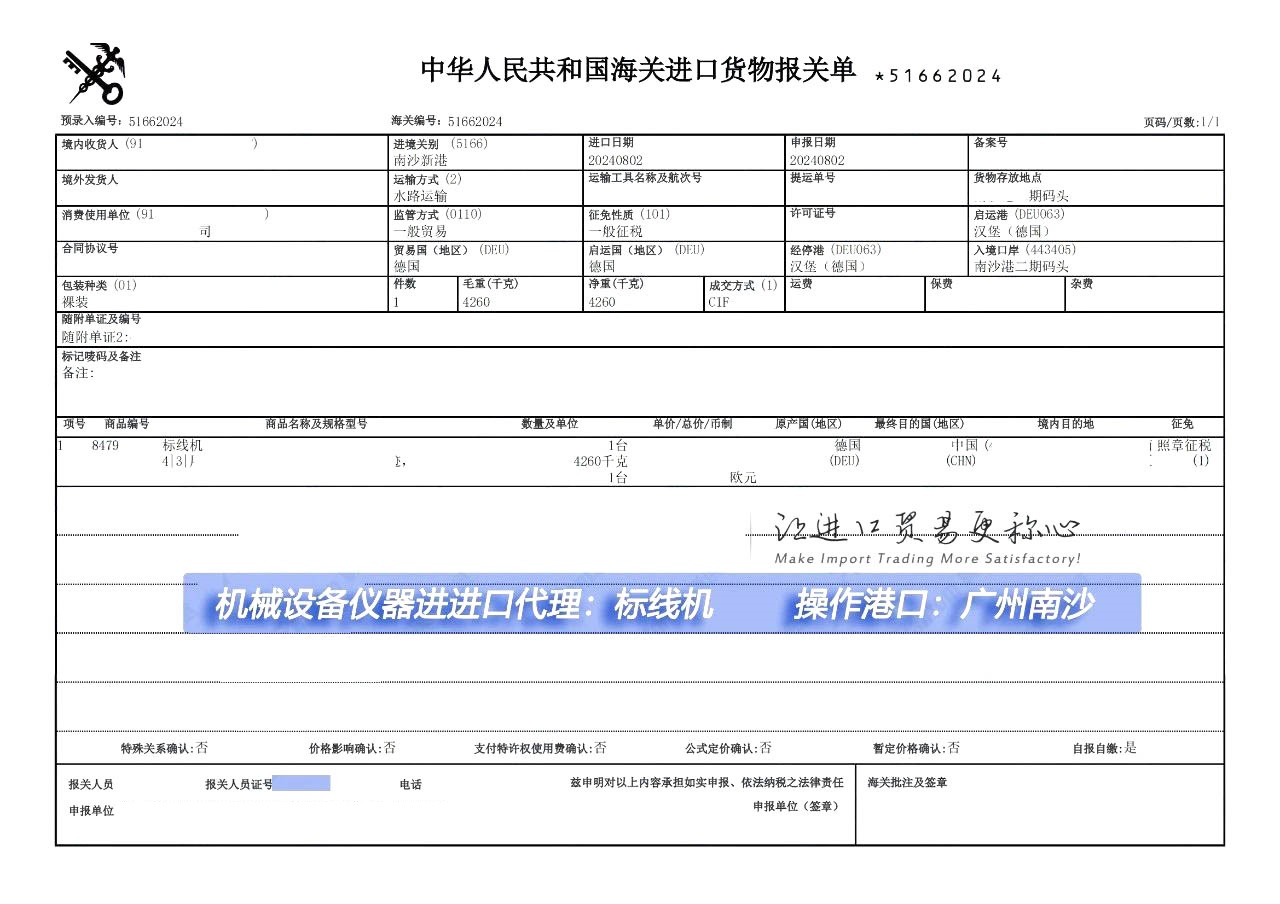Click the blue redacted box beside 报关人员证号

click(x=301, y=784)
